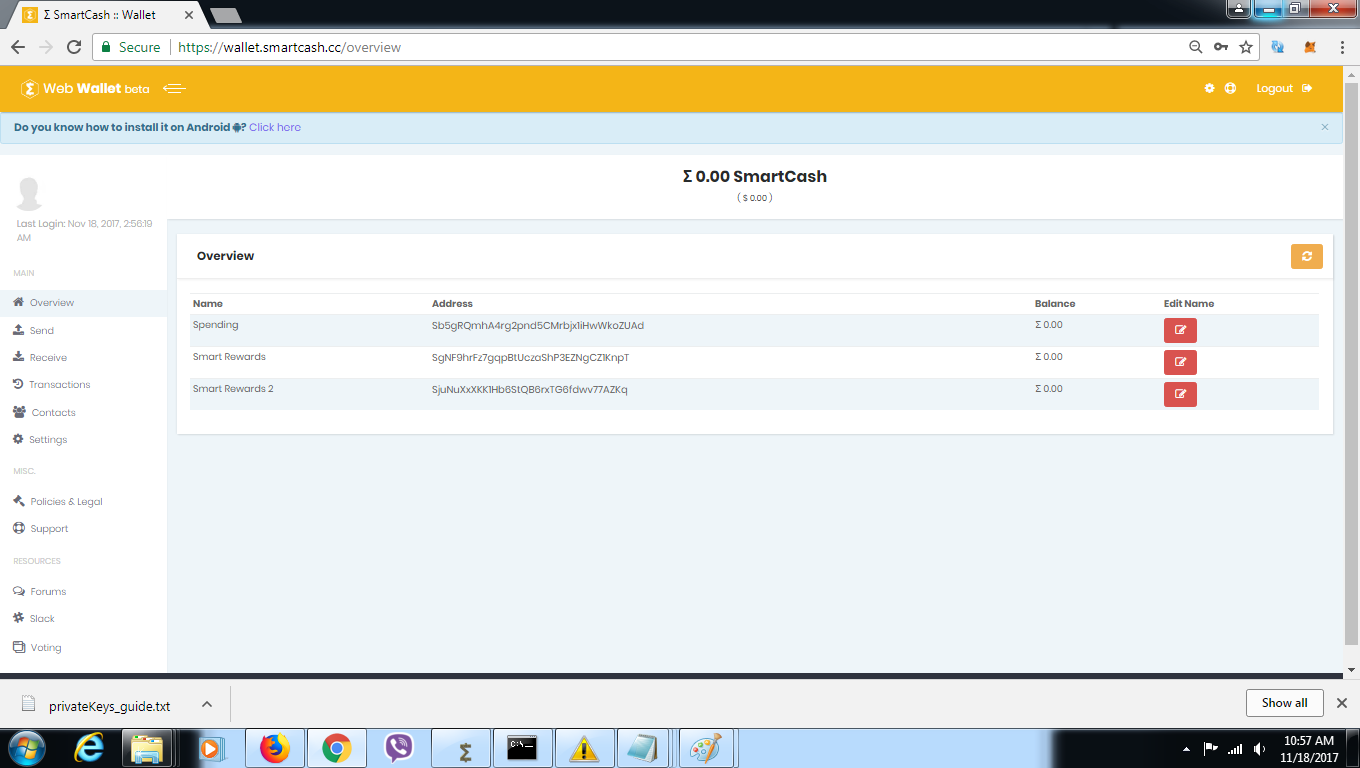
Task: Open File Explorer from taskbar
Action: (x=147, y=748)
